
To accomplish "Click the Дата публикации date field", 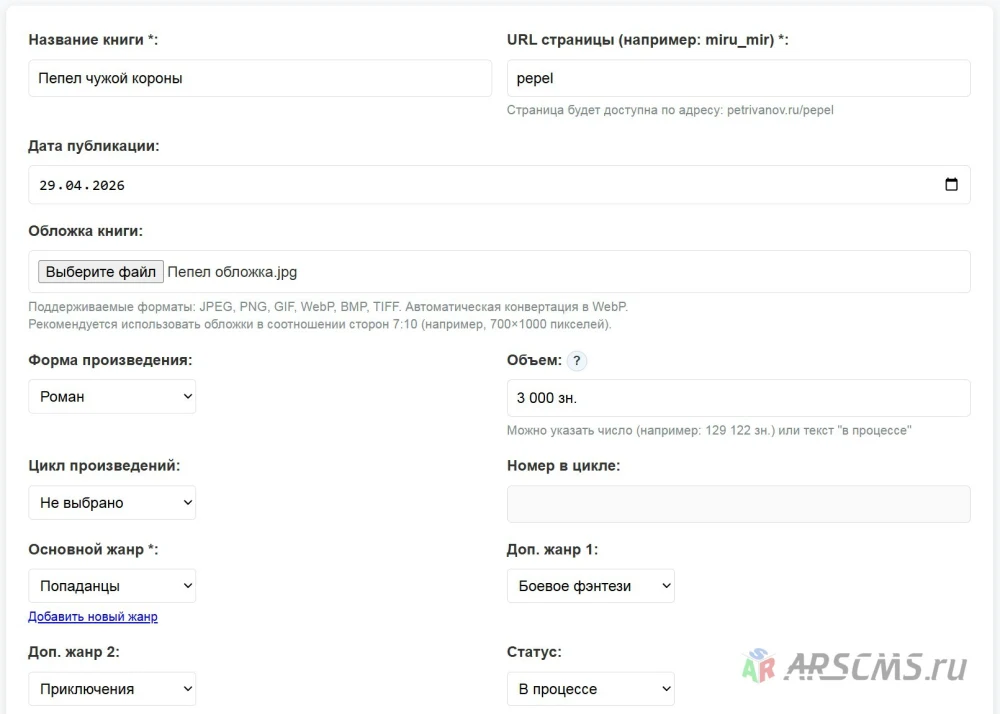I will 499,185.
